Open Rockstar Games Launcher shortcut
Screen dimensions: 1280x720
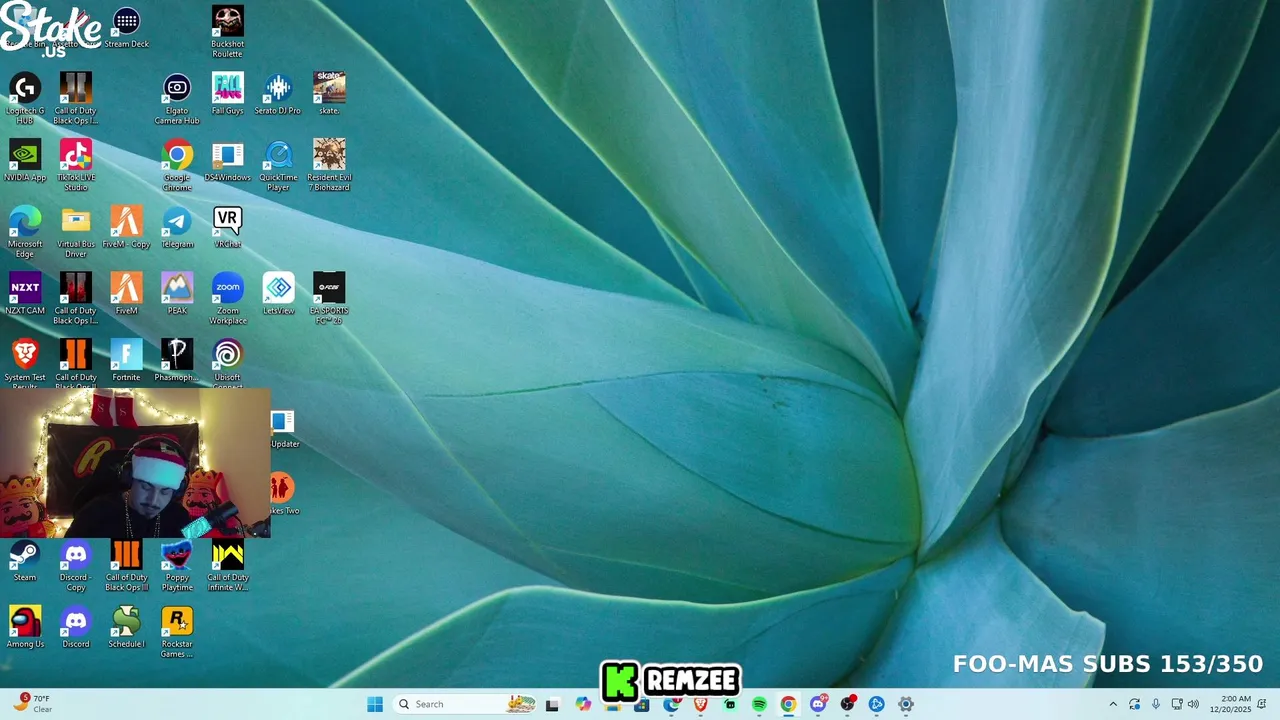pyautogui.click(x=177, y=633)
